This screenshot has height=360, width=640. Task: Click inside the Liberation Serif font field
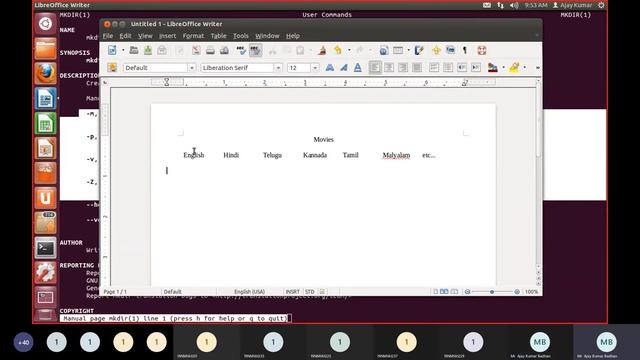237,68
